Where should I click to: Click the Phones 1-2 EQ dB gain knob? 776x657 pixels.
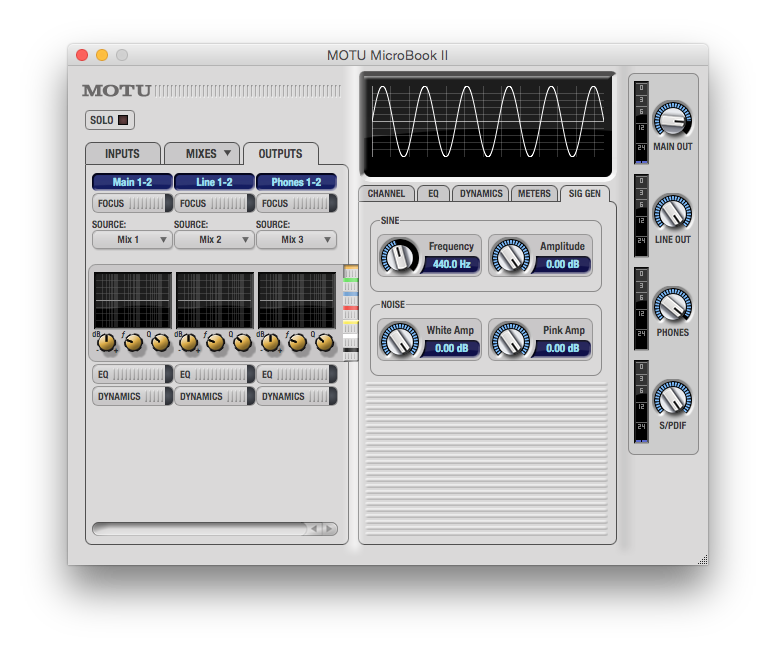[x=271, y=342]
